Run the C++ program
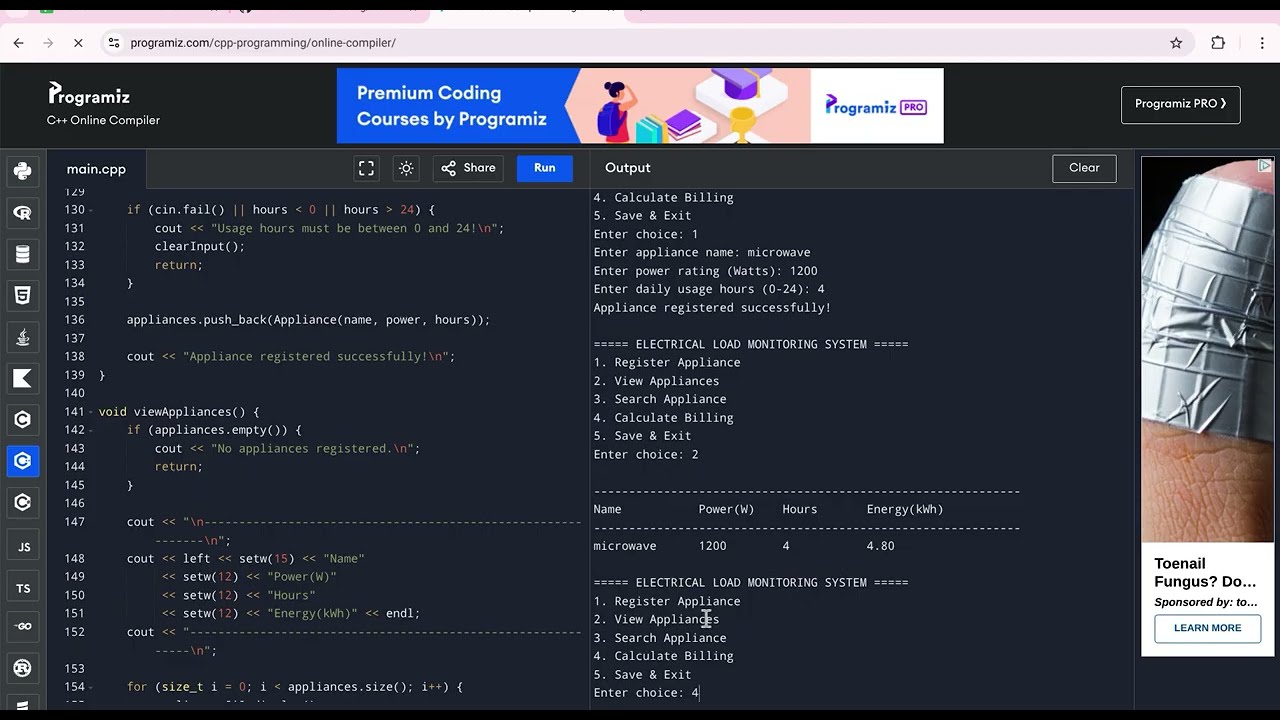1280x720 pixels. (x=544, y=168)
